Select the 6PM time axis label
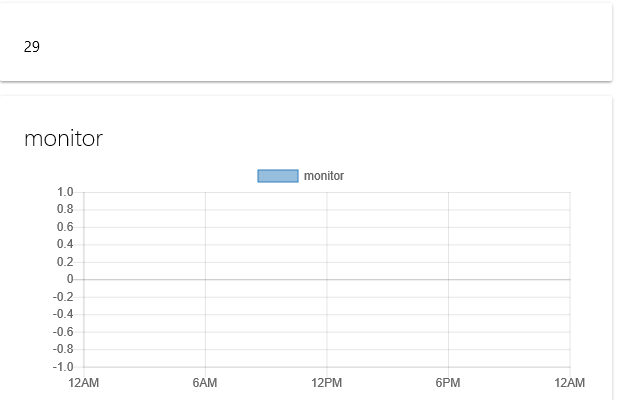This screenshot has height=400, width=618. click(448, 383)
